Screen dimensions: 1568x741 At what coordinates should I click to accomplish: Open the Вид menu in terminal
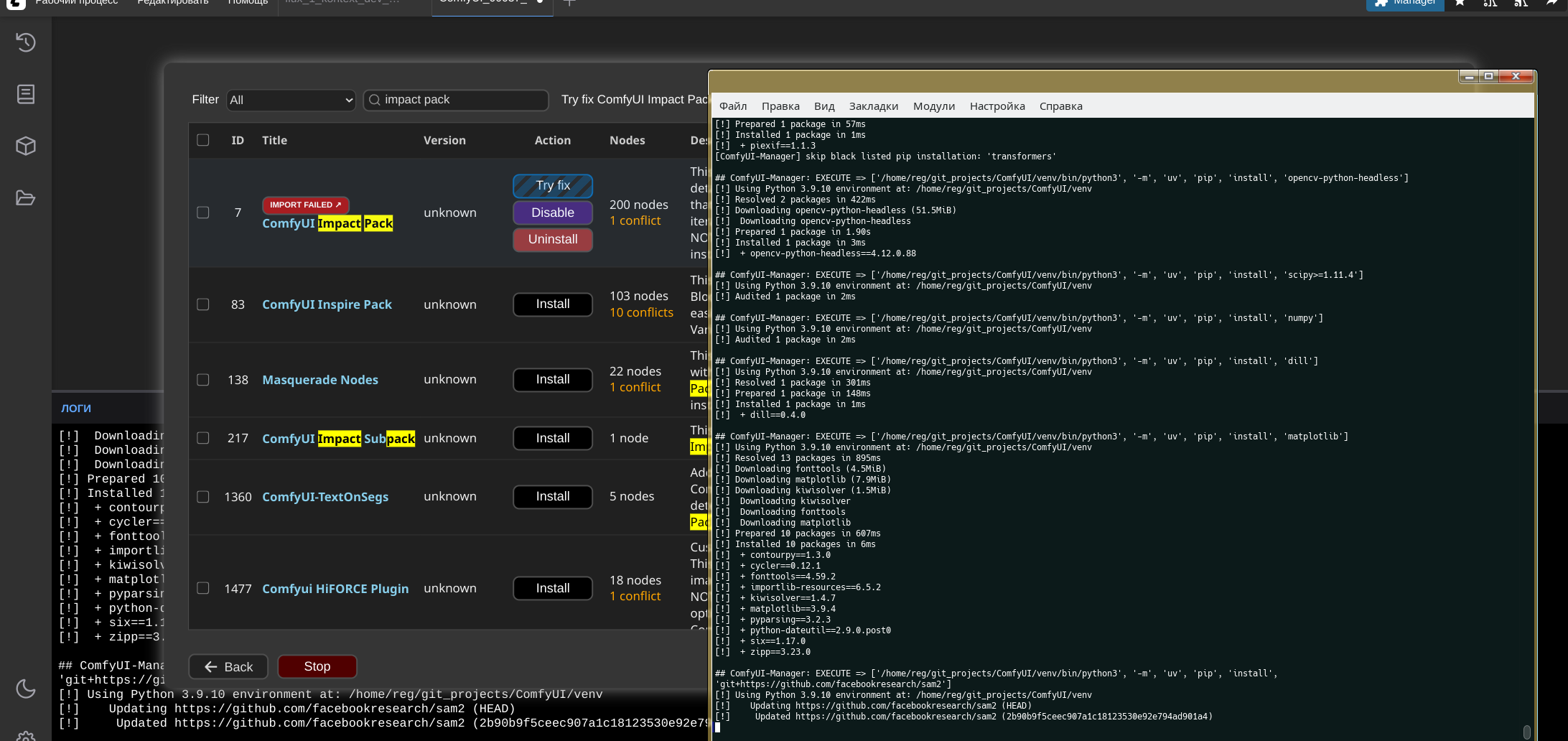[x=824, y=106]
